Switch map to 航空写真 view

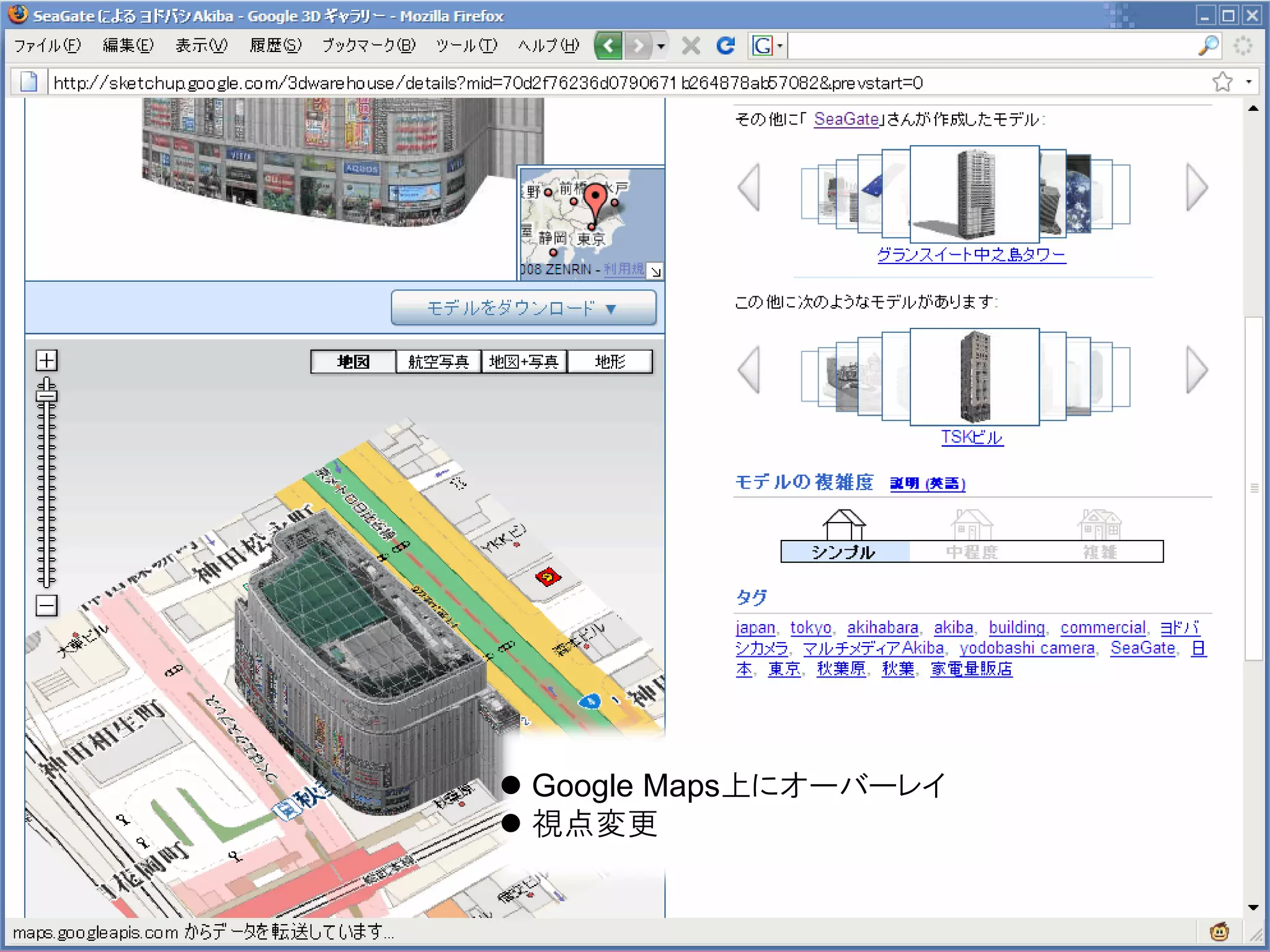coord(438,362)
